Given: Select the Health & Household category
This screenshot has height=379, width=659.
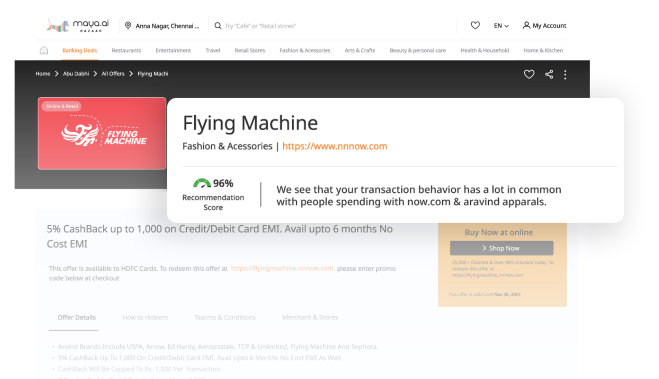Looking at the screenshot, I should [485, 50].
